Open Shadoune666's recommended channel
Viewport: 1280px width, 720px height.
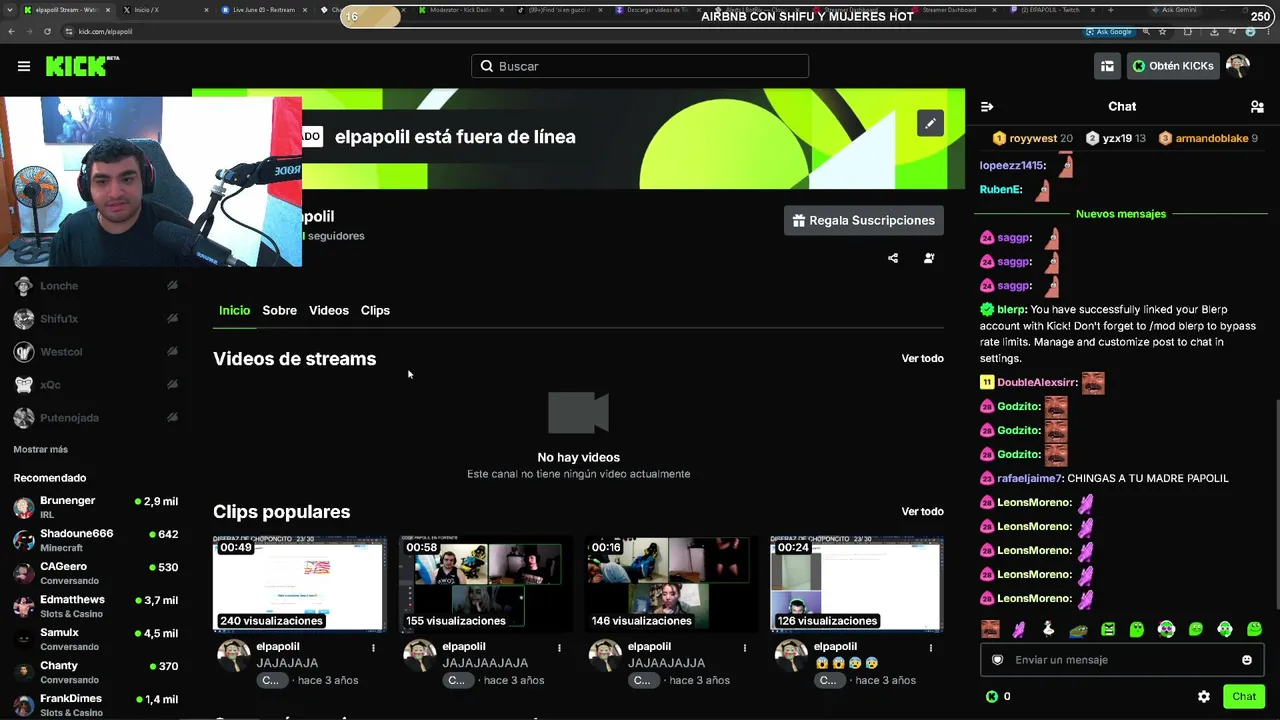coord(96,540)
